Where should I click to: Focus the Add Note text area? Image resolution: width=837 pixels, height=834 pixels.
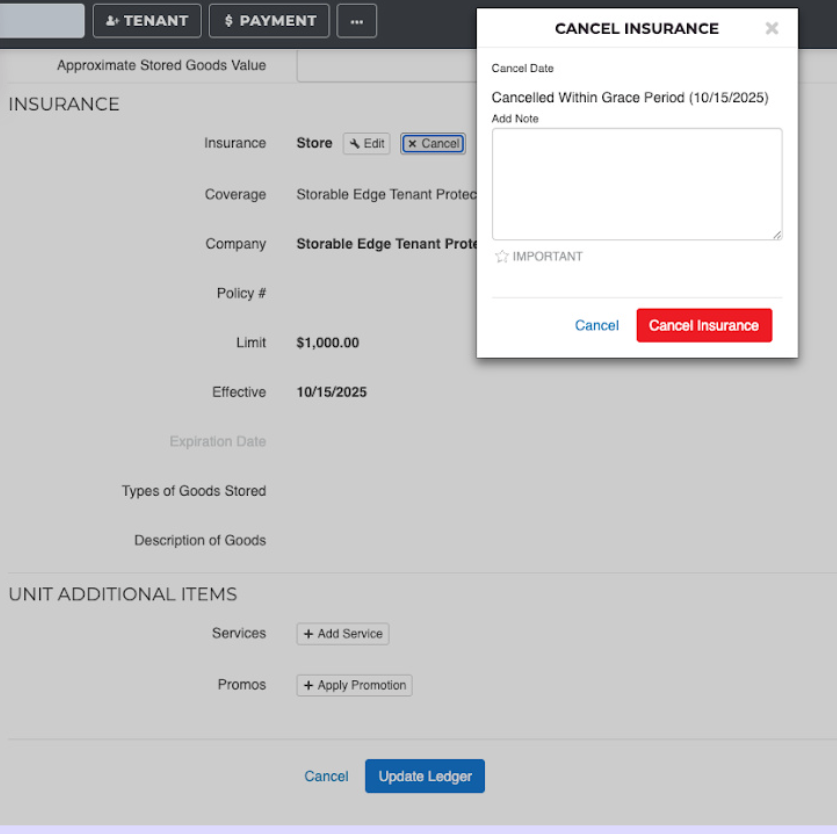click(636, 184)
